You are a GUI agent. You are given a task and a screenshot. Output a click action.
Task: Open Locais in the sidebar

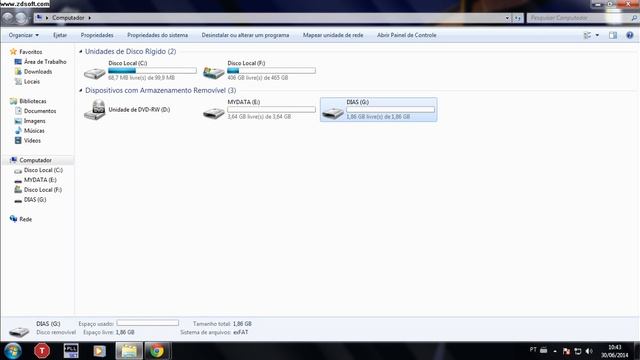[32, 82]
